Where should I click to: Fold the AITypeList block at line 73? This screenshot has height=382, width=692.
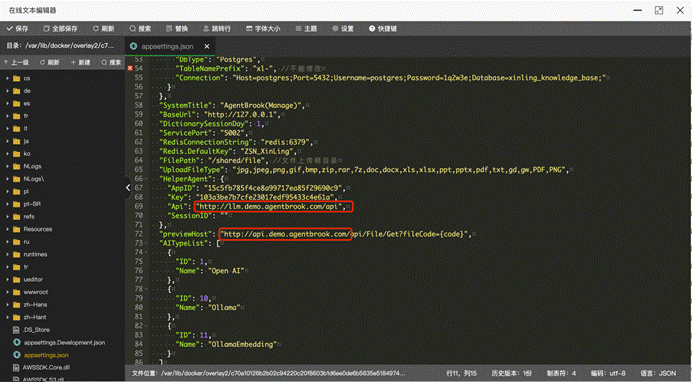coord(147,243)
